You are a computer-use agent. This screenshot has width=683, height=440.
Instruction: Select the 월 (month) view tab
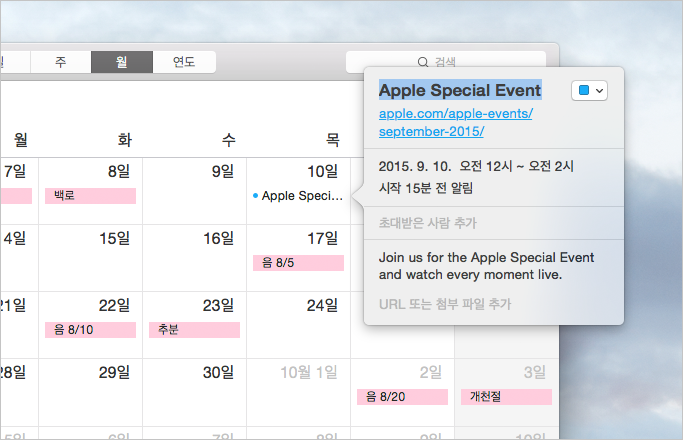[122, 62]
